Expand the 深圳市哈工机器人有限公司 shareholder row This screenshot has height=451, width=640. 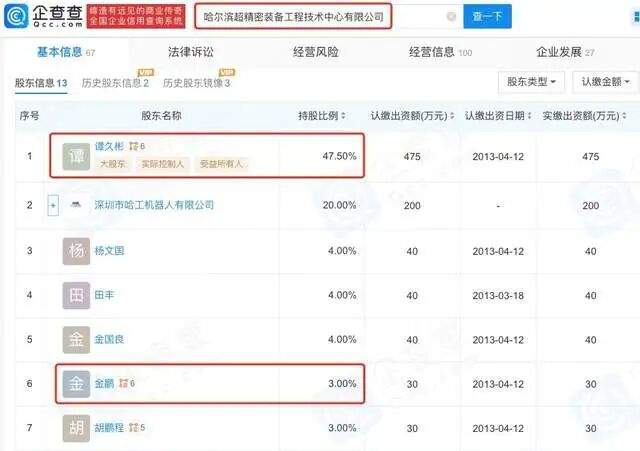pyautogui.click(x=53, y=205)
